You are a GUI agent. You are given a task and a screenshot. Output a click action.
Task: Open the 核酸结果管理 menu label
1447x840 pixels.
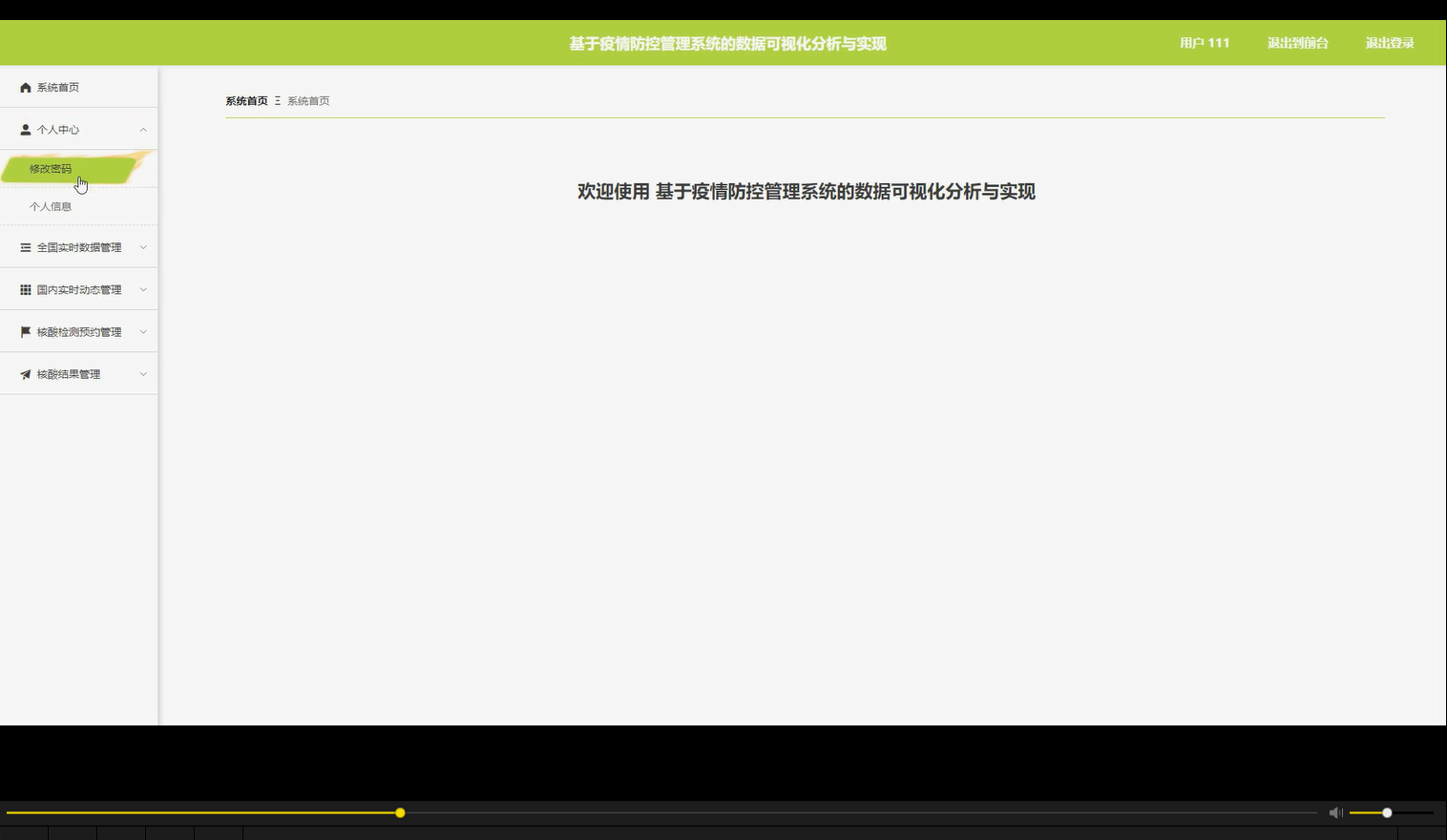pyautogui.click(x=69, y=374)
